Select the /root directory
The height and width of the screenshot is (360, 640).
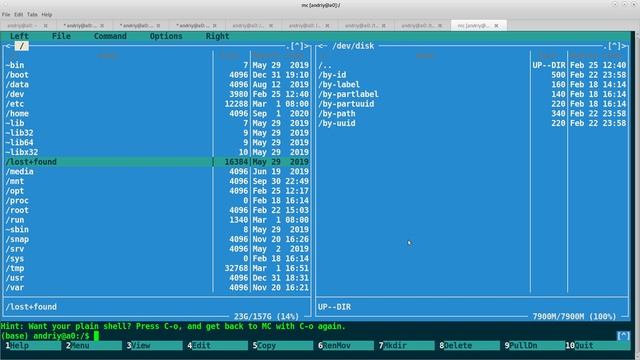157,210
